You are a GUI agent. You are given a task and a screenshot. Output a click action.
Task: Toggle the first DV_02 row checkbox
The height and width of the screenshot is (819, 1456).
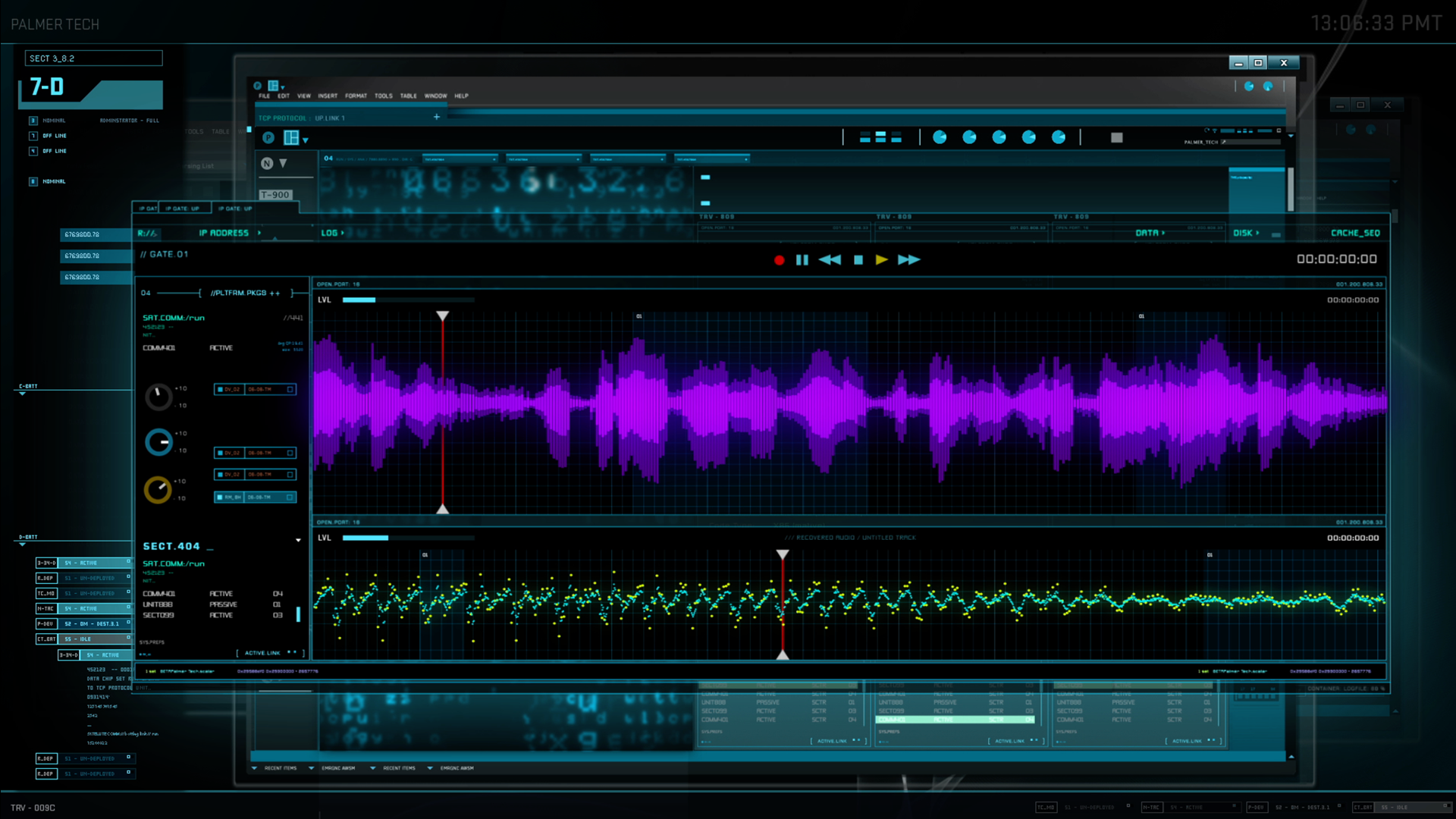290,389
